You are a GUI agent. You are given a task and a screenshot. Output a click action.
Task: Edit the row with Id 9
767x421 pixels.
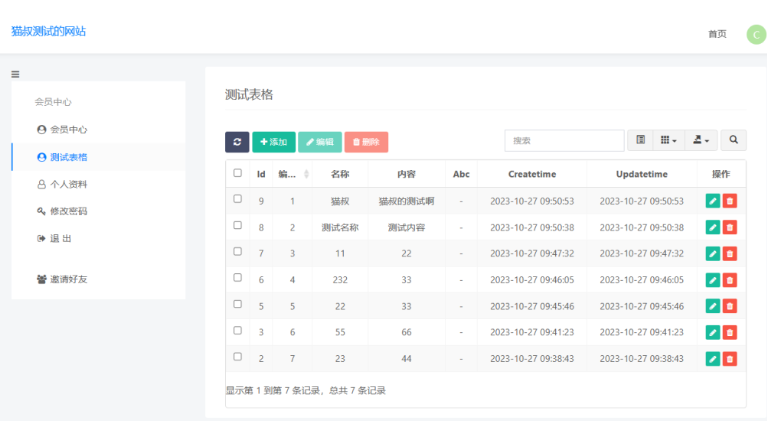pyautogui.click(x=713, y=201)
